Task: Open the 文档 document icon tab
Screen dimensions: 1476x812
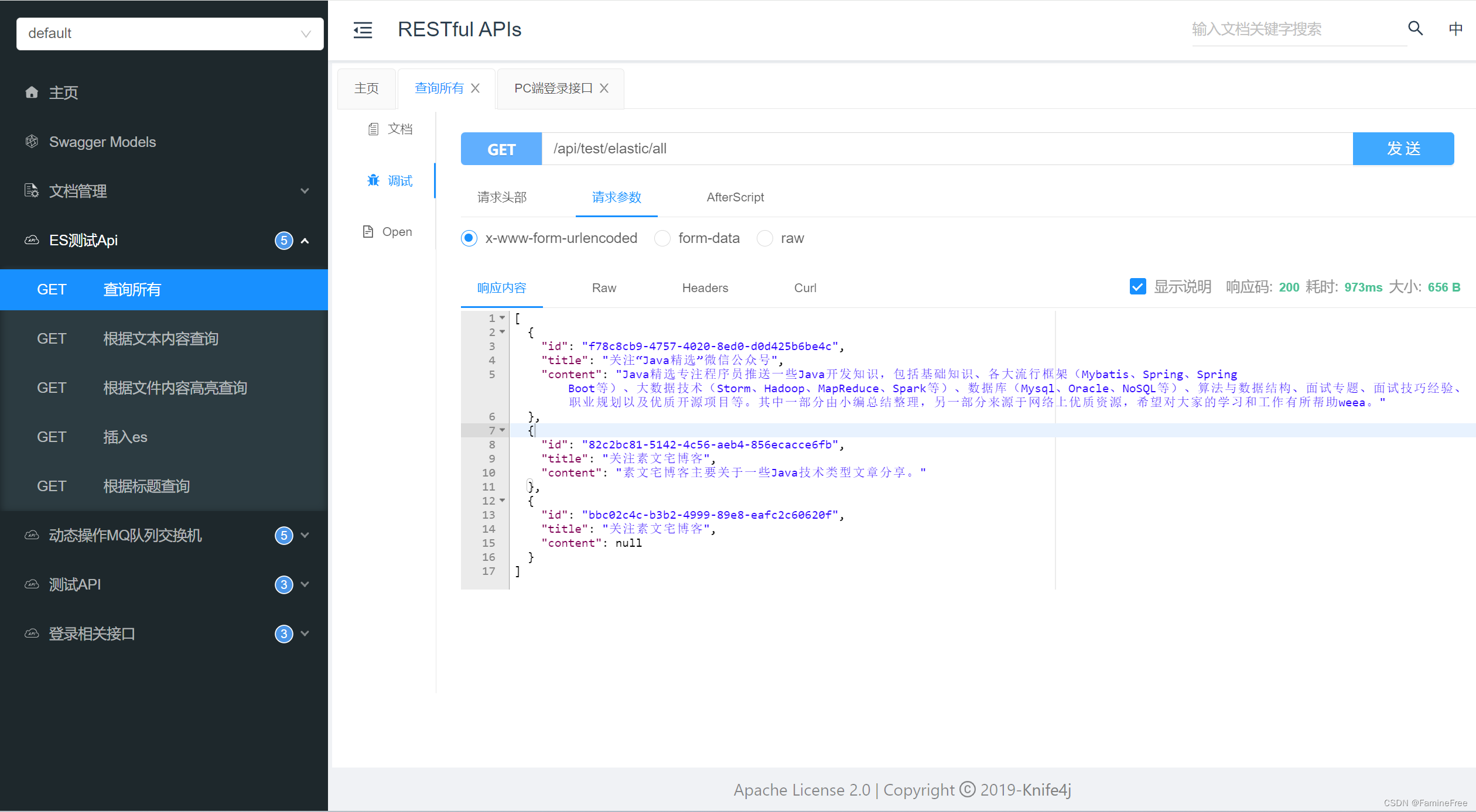Action: click(x=373, y=129)
